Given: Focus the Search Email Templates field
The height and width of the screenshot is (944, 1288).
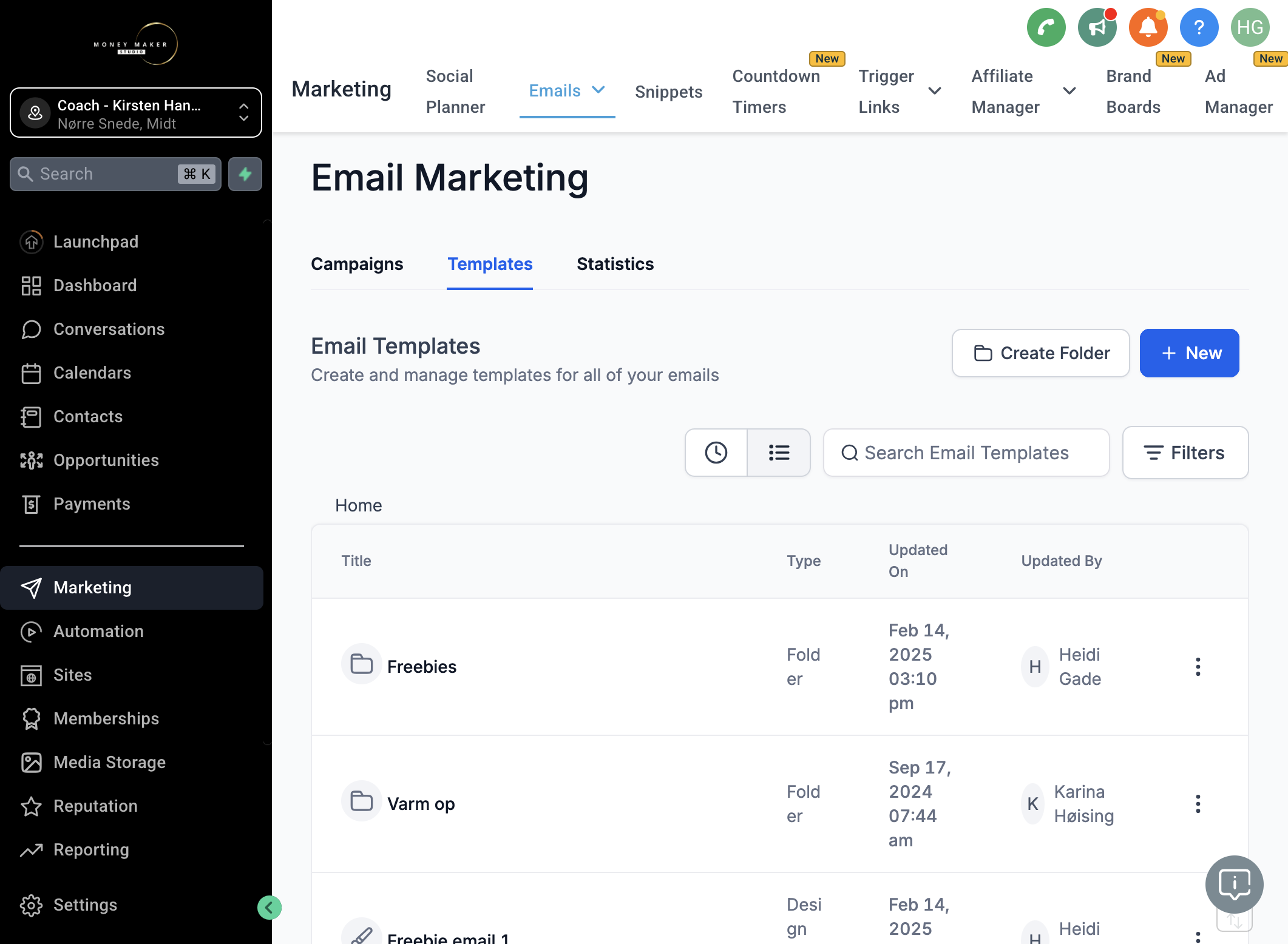Looking at the screenshot, I should (x=966, y=453).
